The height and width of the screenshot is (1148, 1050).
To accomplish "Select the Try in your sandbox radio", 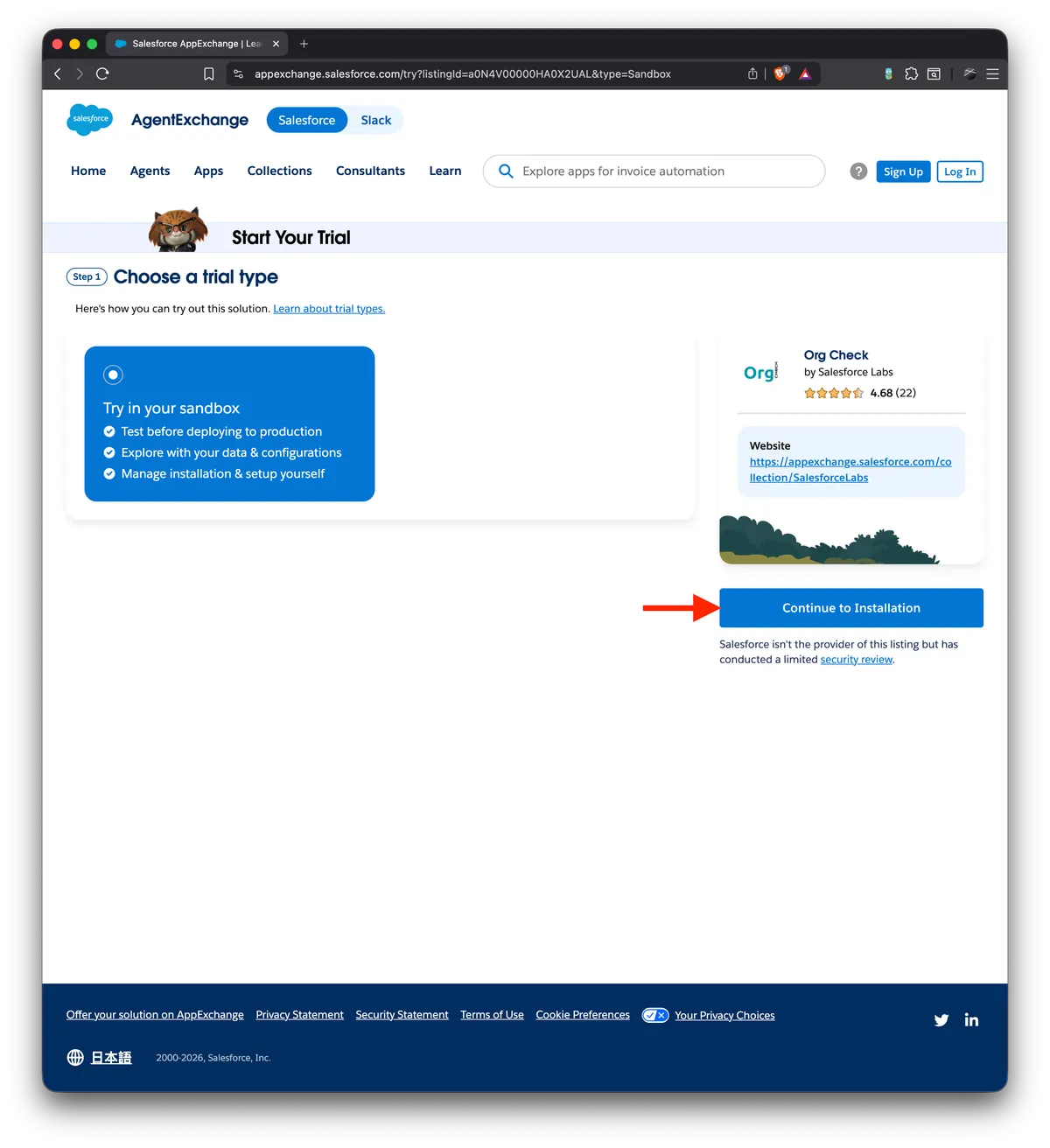I will tap(113, 374).
